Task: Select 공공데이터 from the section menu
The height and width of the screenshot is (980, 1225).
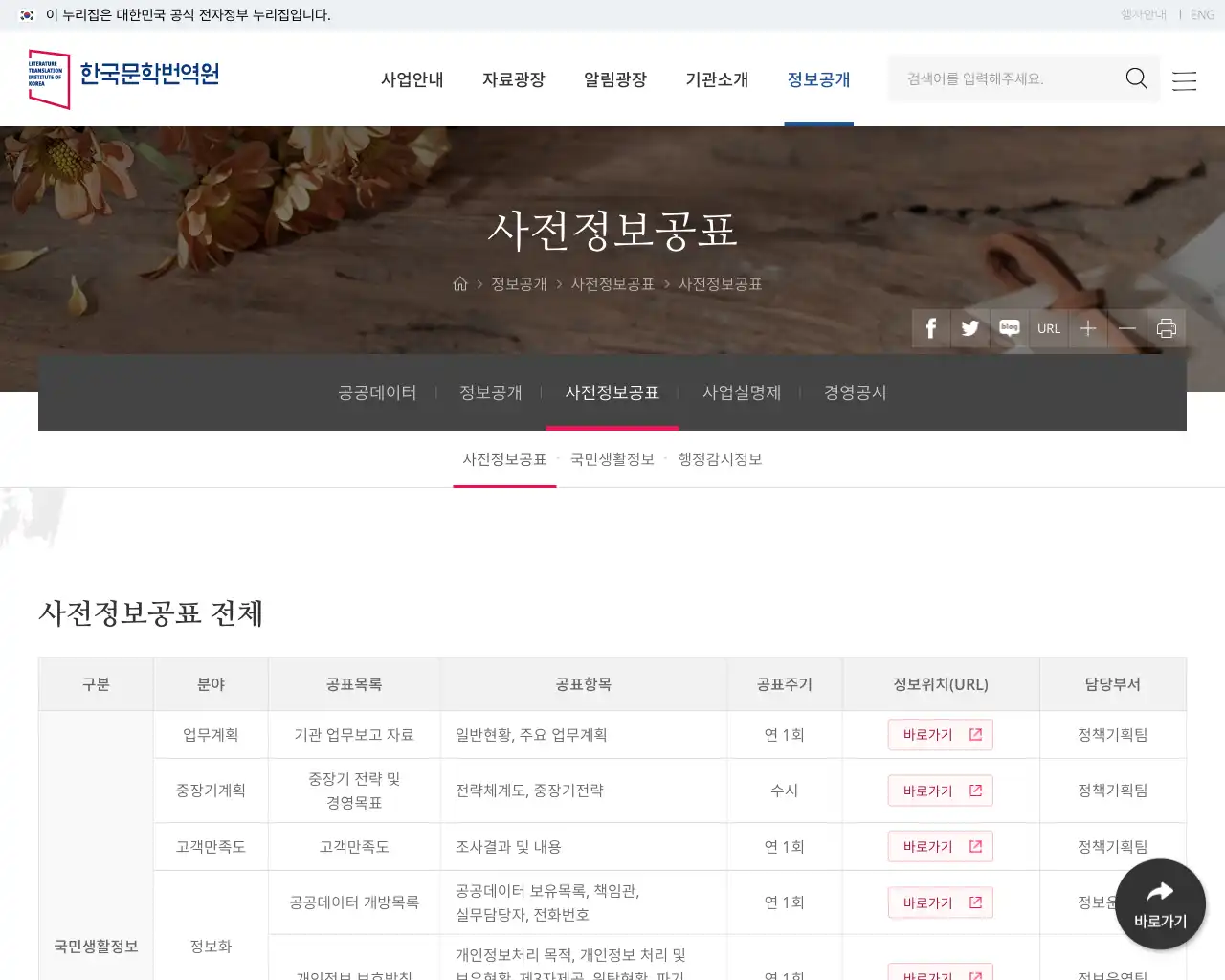Action: click(377, 392)
